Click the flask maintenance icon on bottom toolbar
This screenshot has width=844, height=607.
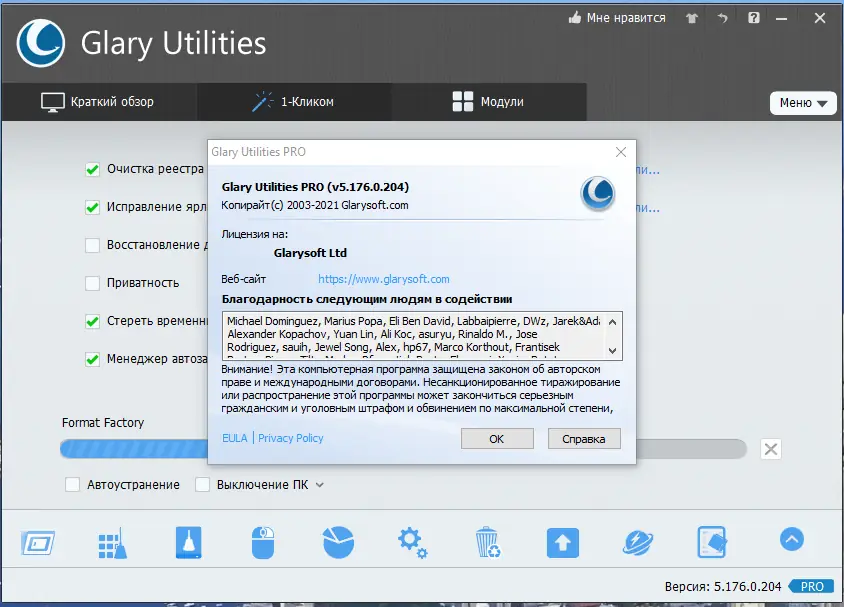point(187,540)
